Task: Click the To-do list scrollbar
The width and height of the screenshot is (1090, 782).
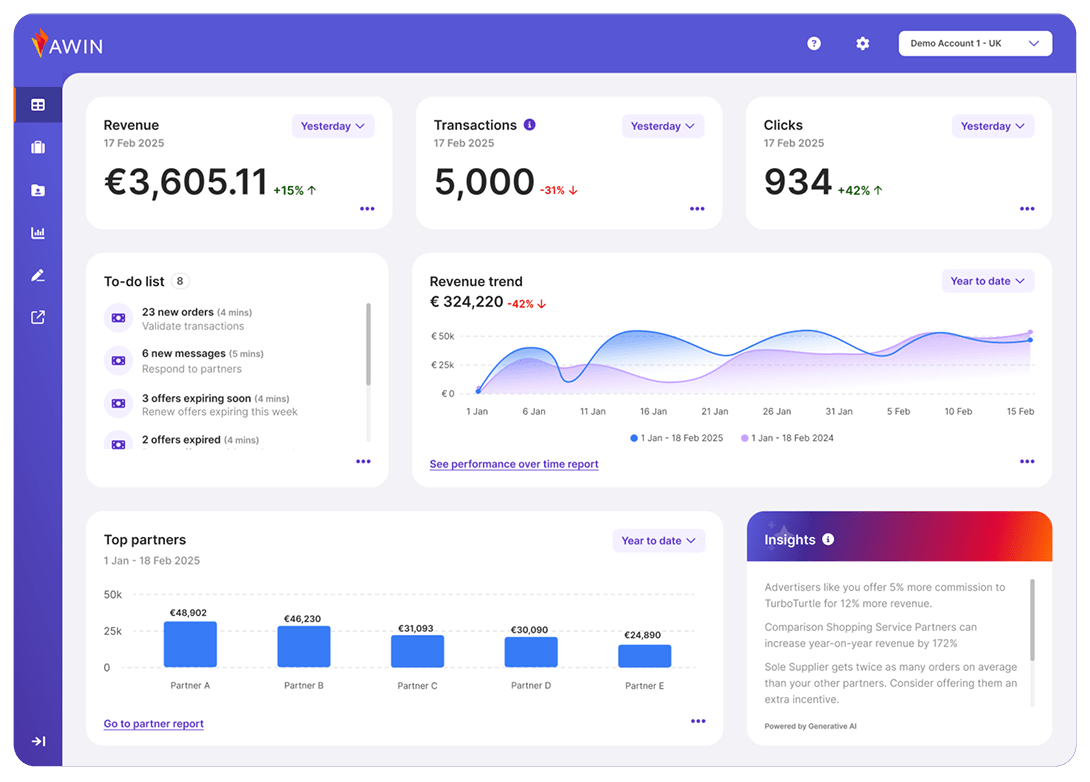Action: 368,345
